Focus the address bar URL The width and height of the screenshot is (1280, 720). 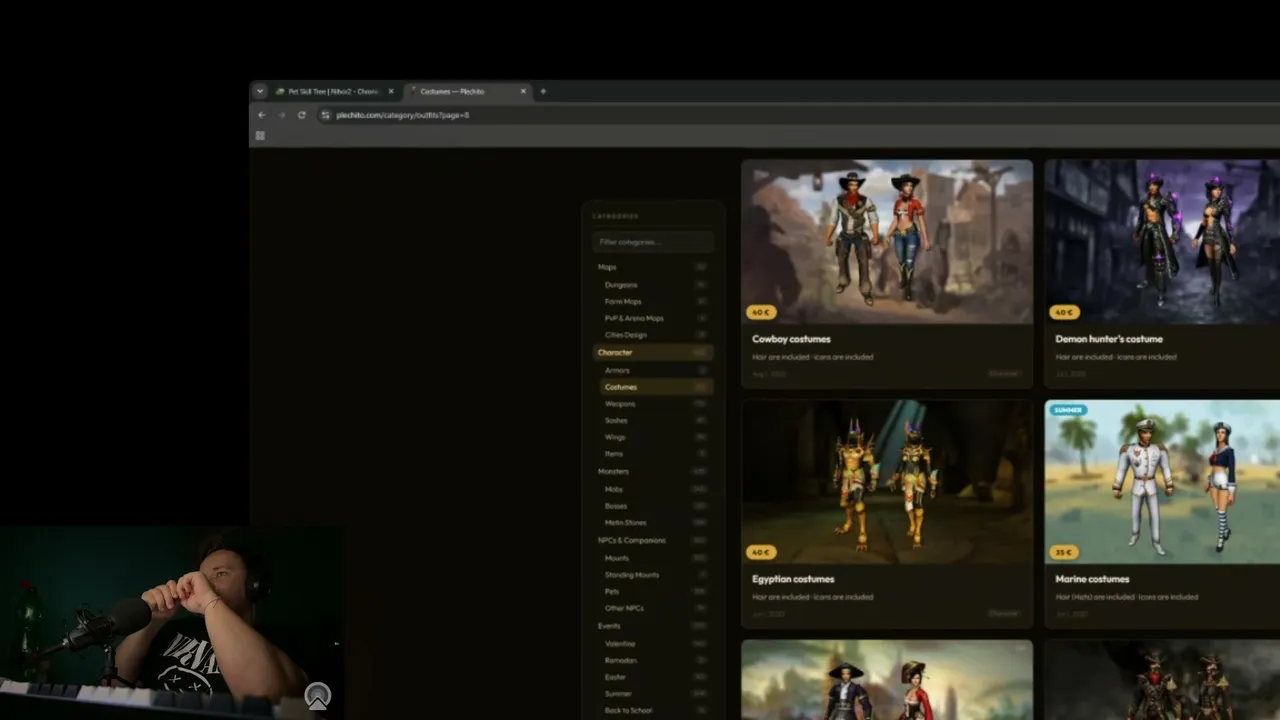(402, 115)
